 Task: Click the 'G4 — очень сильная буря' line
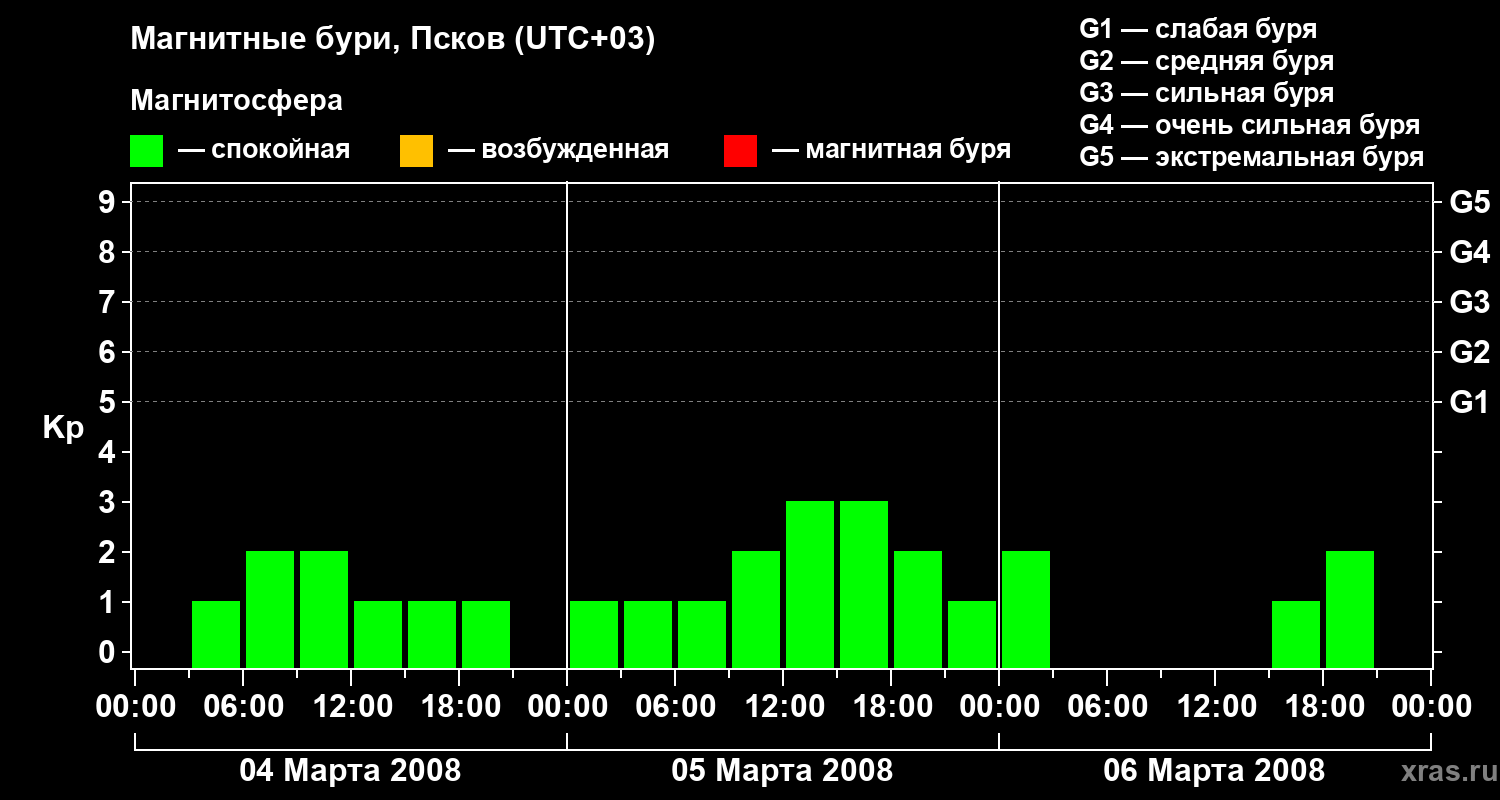tap(1250, 125)
